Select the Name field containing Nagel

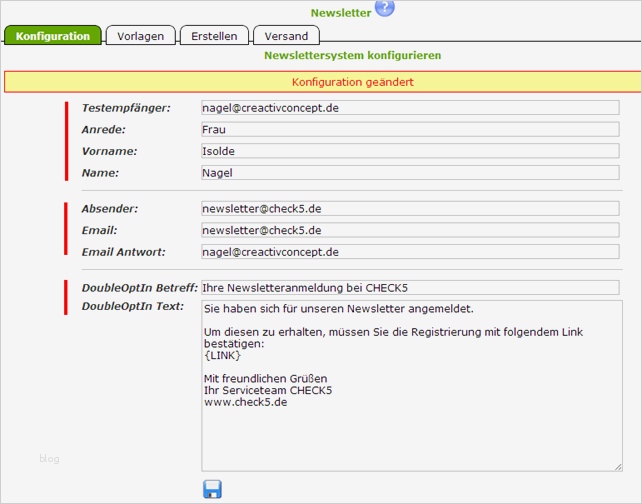410,172
